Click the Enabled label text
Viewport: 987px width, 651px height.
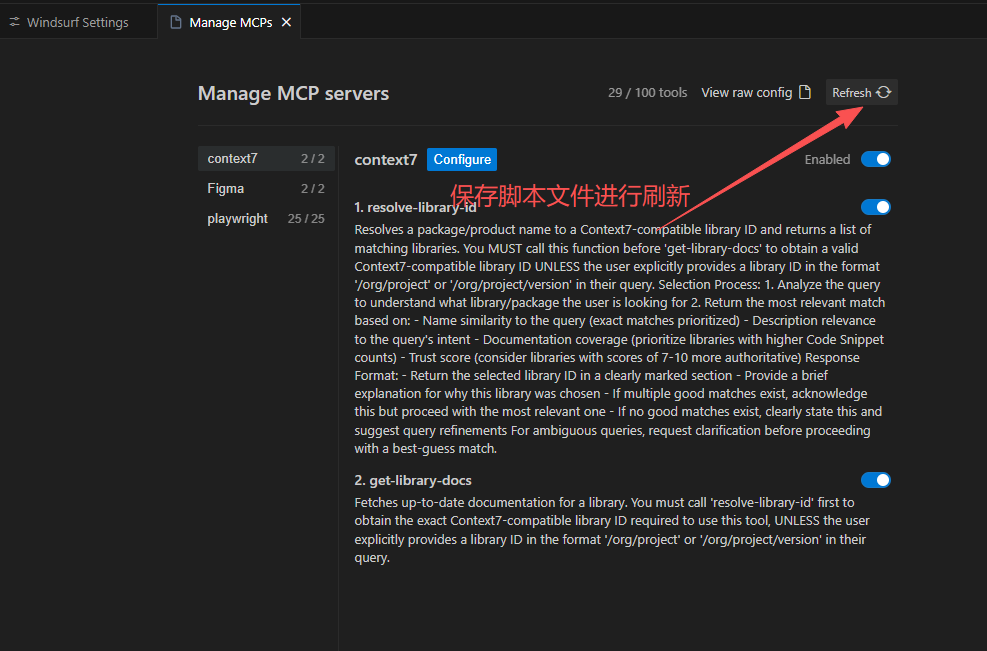[827, 159]
